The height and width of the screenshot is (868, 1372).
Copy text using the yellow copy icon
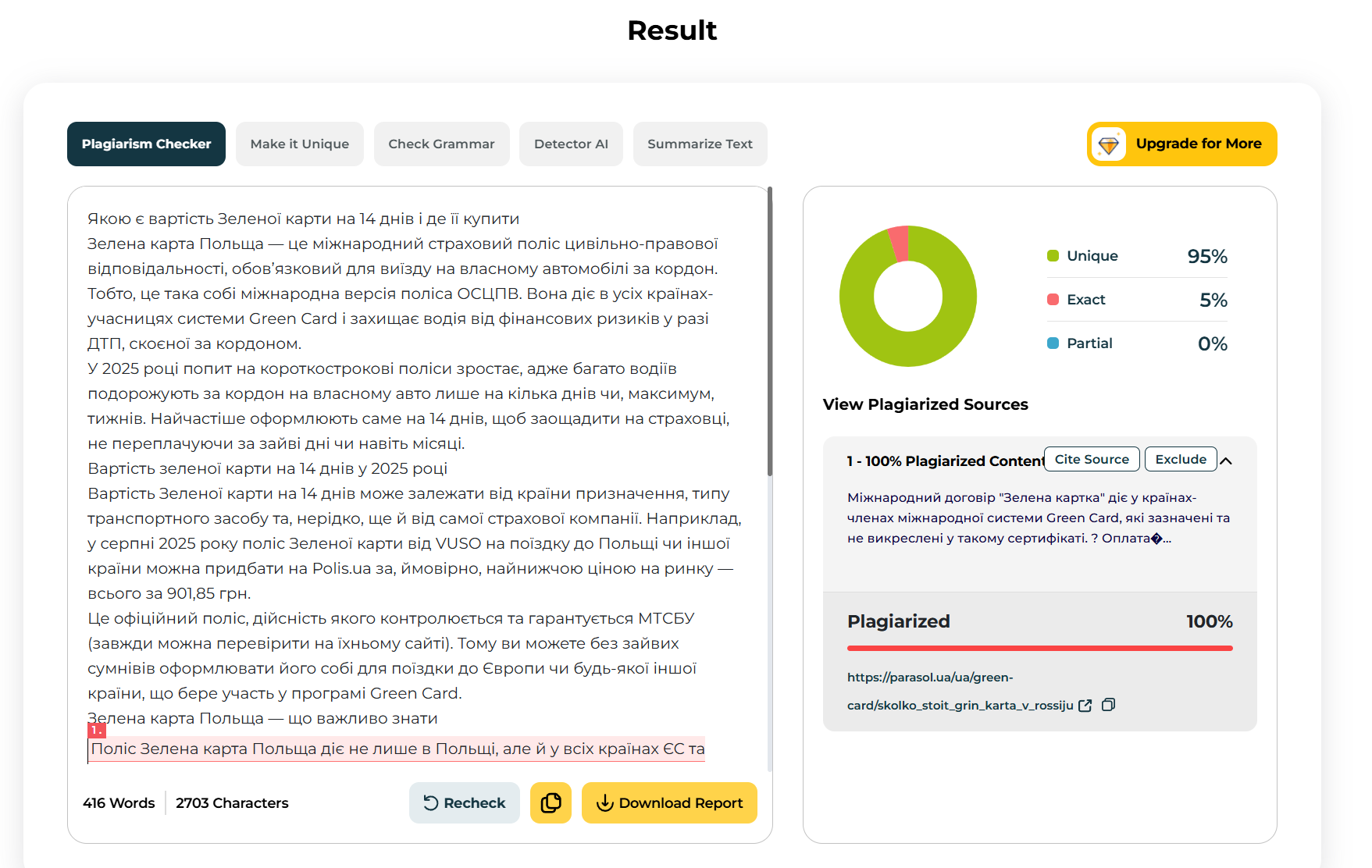point(551,802)
